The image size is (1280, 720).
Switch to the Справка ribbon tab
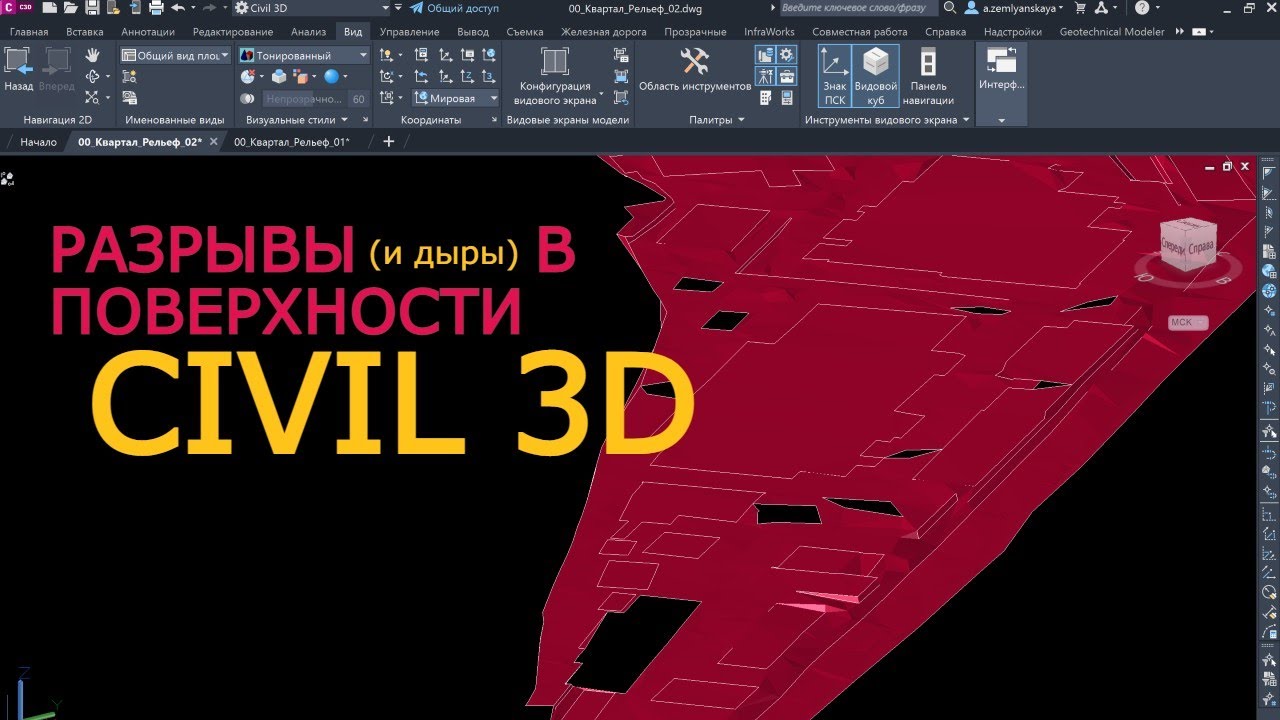click(945, 32)
